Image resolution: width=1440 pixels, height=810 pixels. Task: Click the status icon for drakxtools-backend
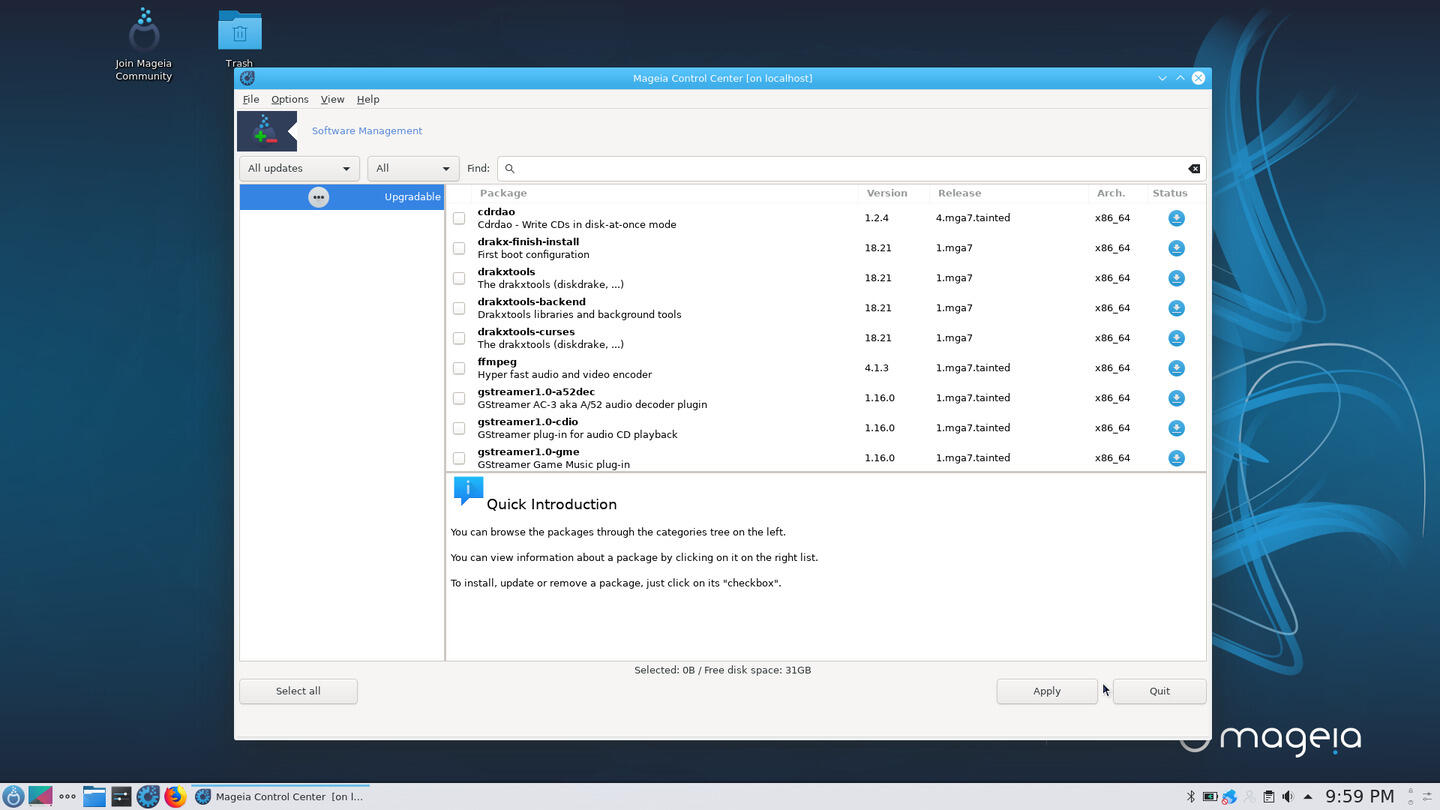[x=1176, y=308]
